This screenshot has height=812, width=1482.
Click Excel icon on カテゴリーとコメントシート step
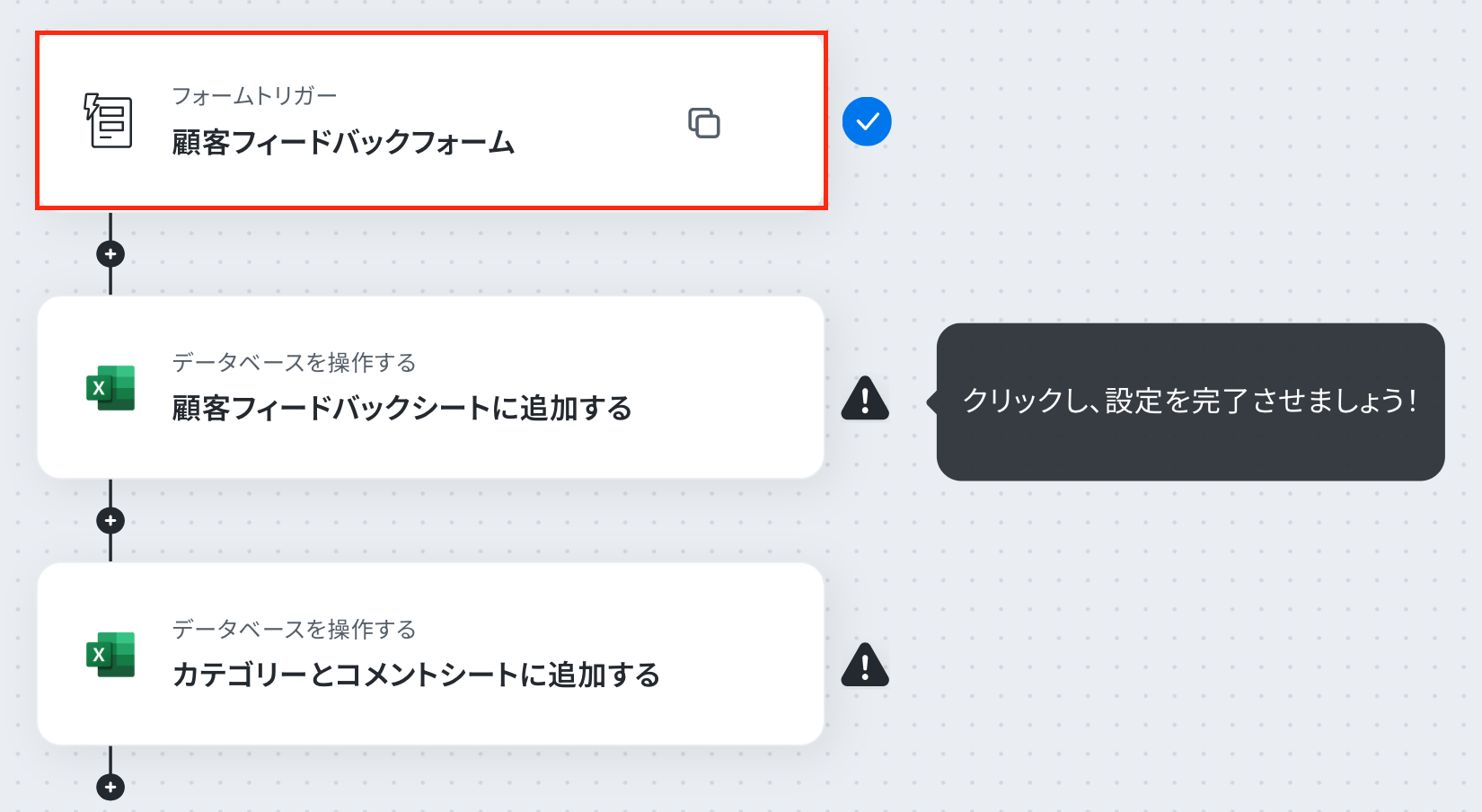pos(110,655)
